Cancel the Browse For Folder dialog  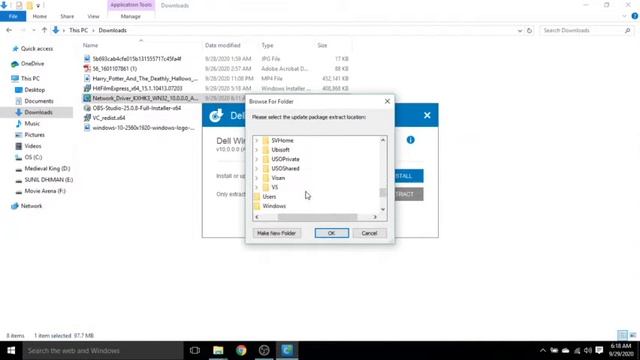click(369, 233)
